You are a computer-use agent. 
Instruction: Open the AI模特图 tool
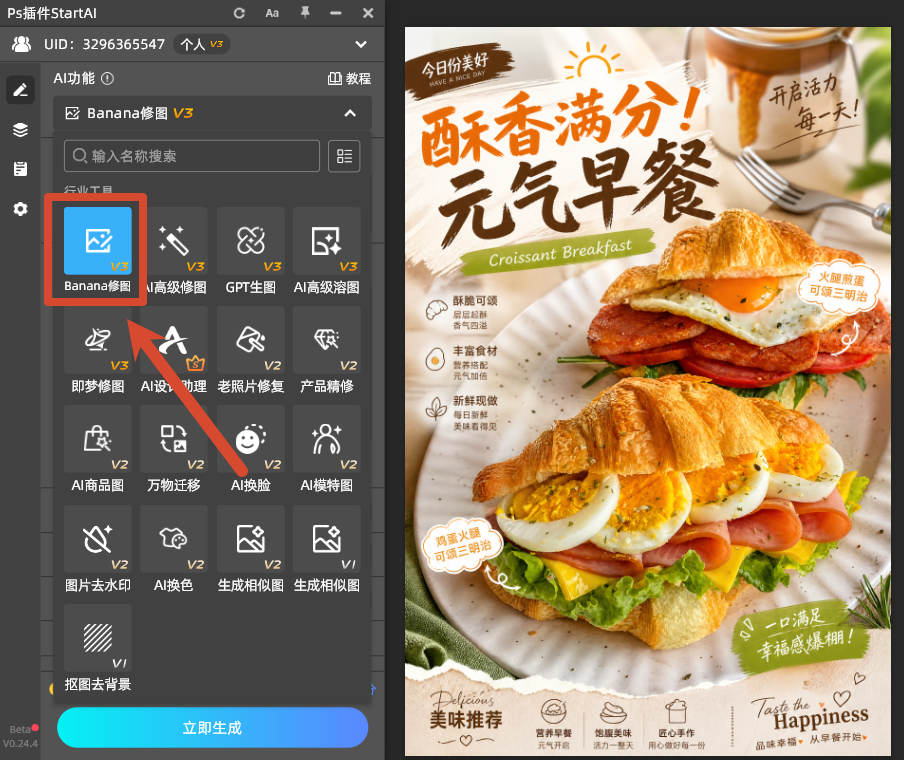326,449
